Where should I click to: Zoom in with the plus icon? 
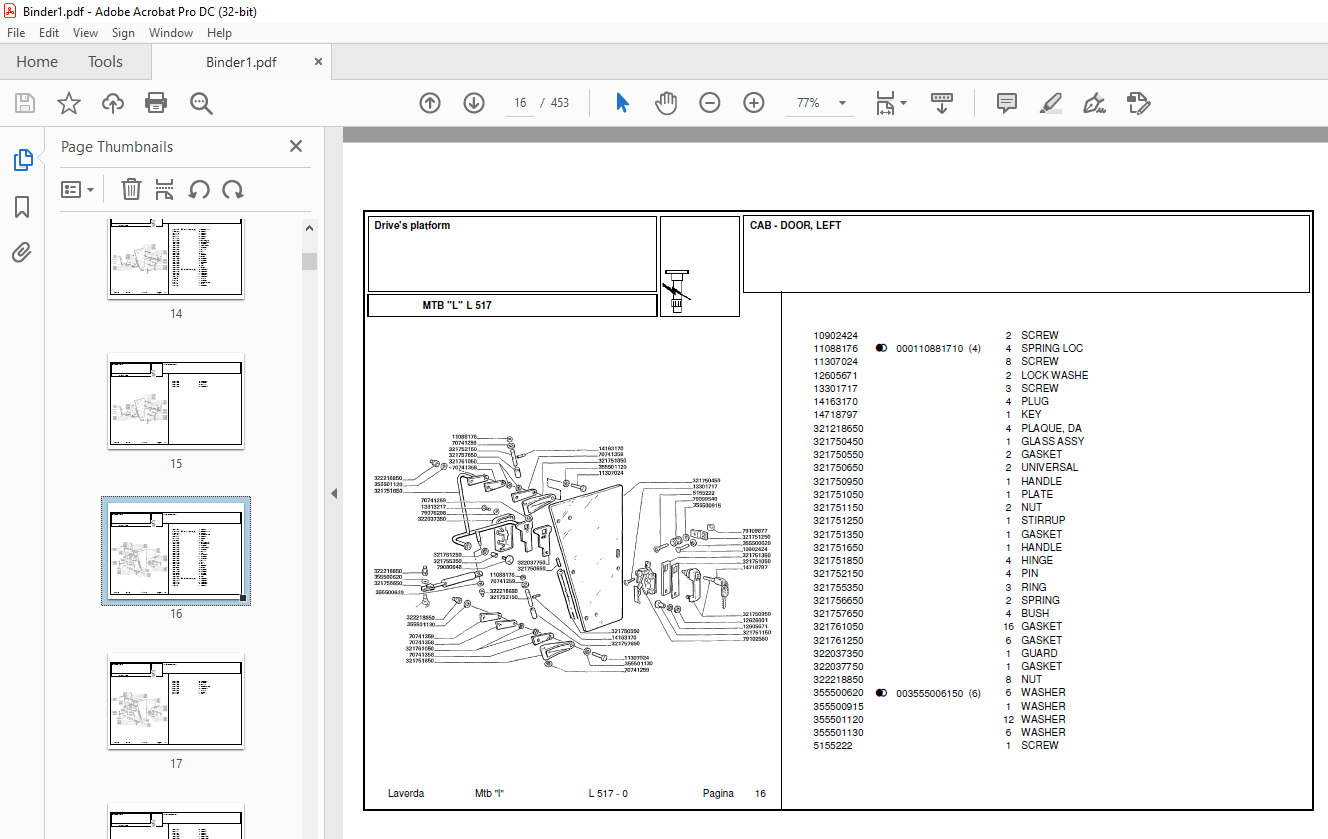[x=754, y=103]
